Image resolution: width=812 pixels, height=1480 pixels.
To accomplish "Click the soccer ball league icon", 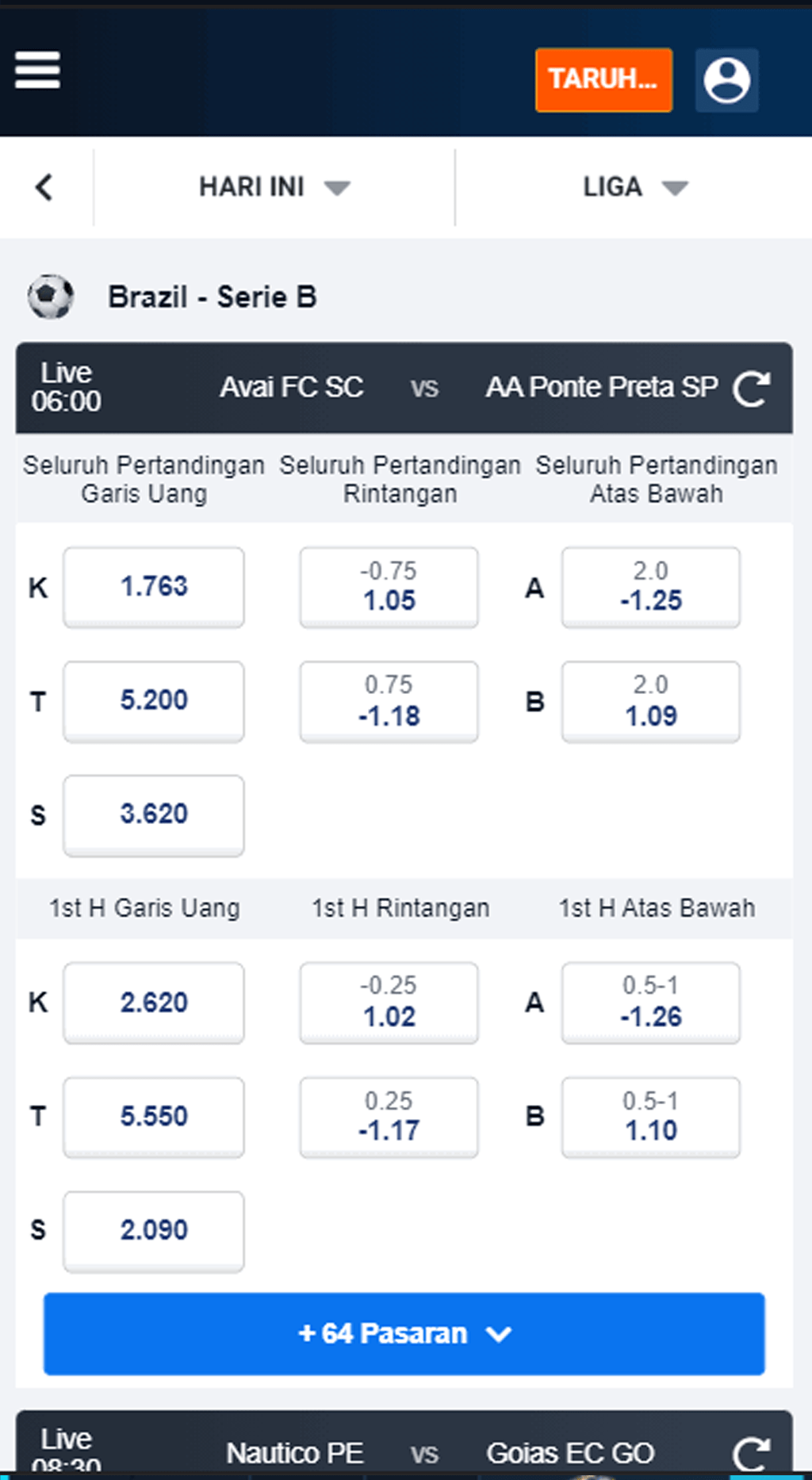I will click(51, 297).
